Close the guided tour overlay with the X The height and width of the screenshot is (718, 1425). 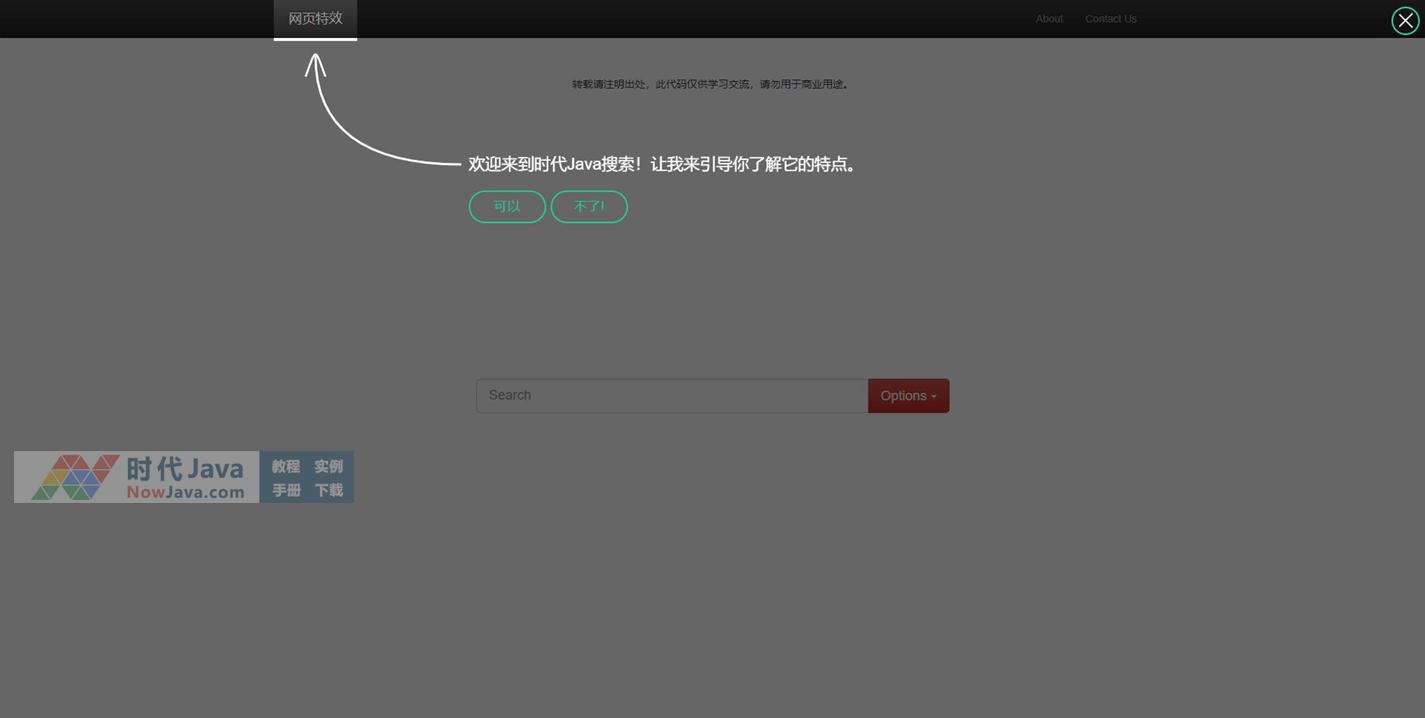click(x=1405, y=20)
